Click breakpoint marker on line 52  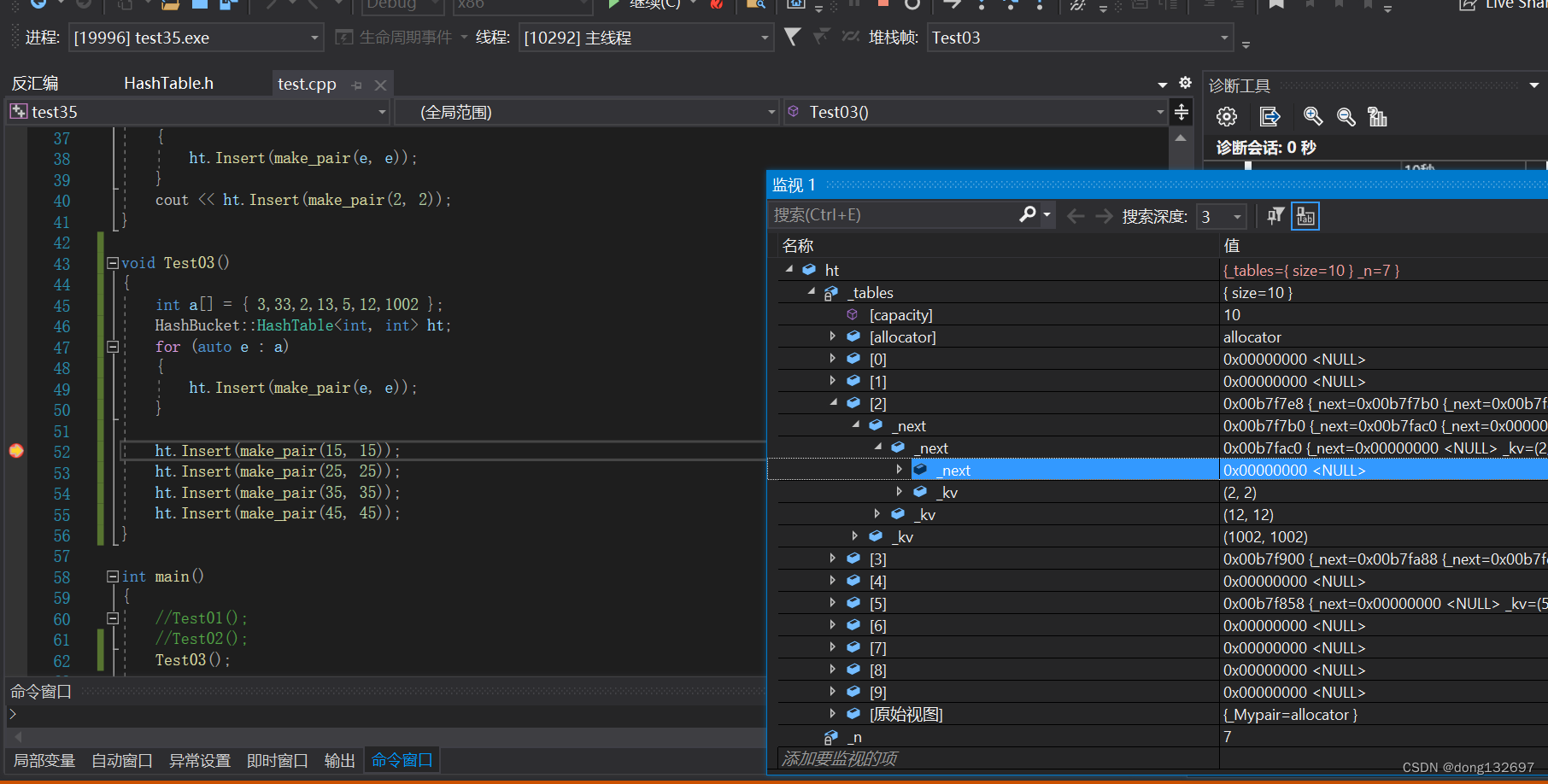coord(16,450)
